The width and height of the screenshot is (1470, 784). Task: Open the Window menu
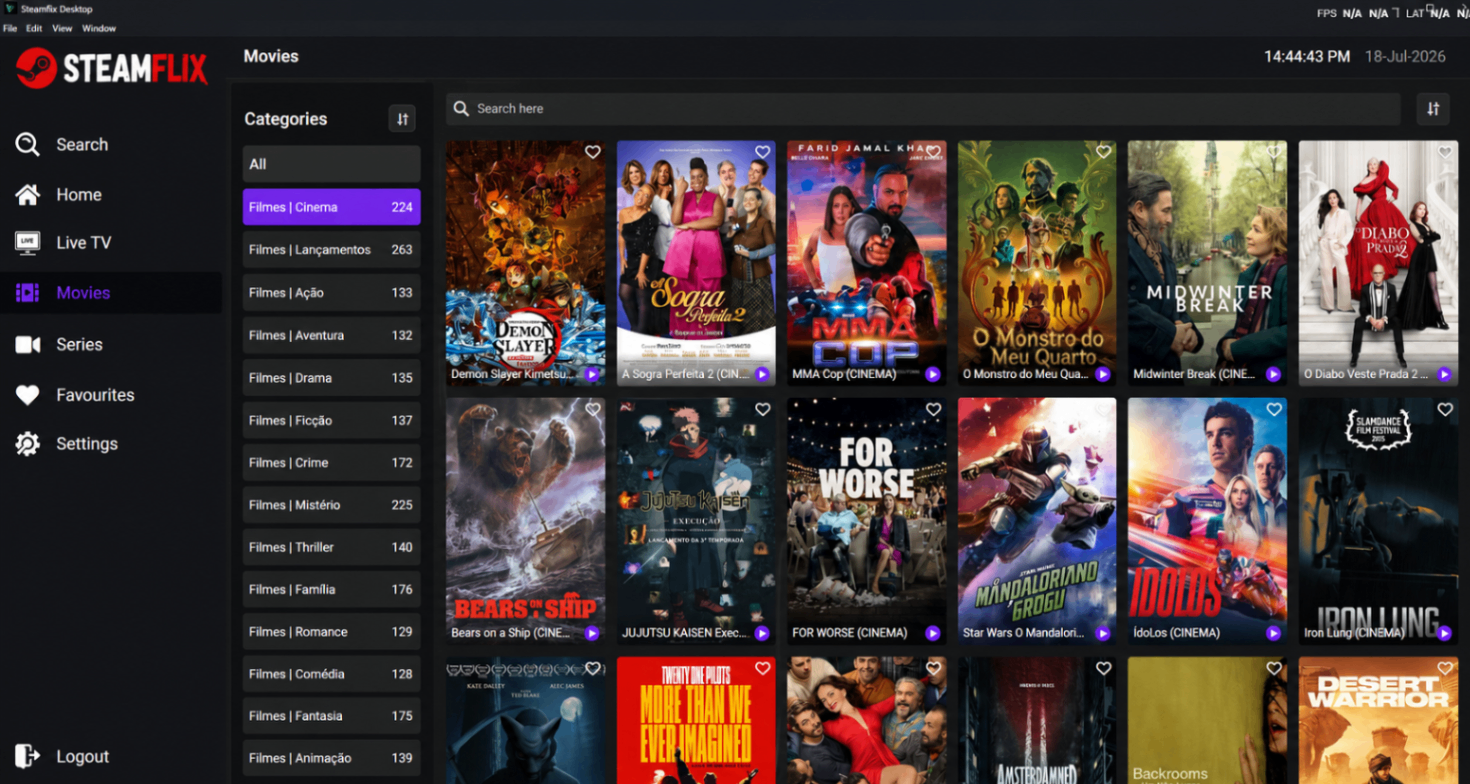[99, 29]
